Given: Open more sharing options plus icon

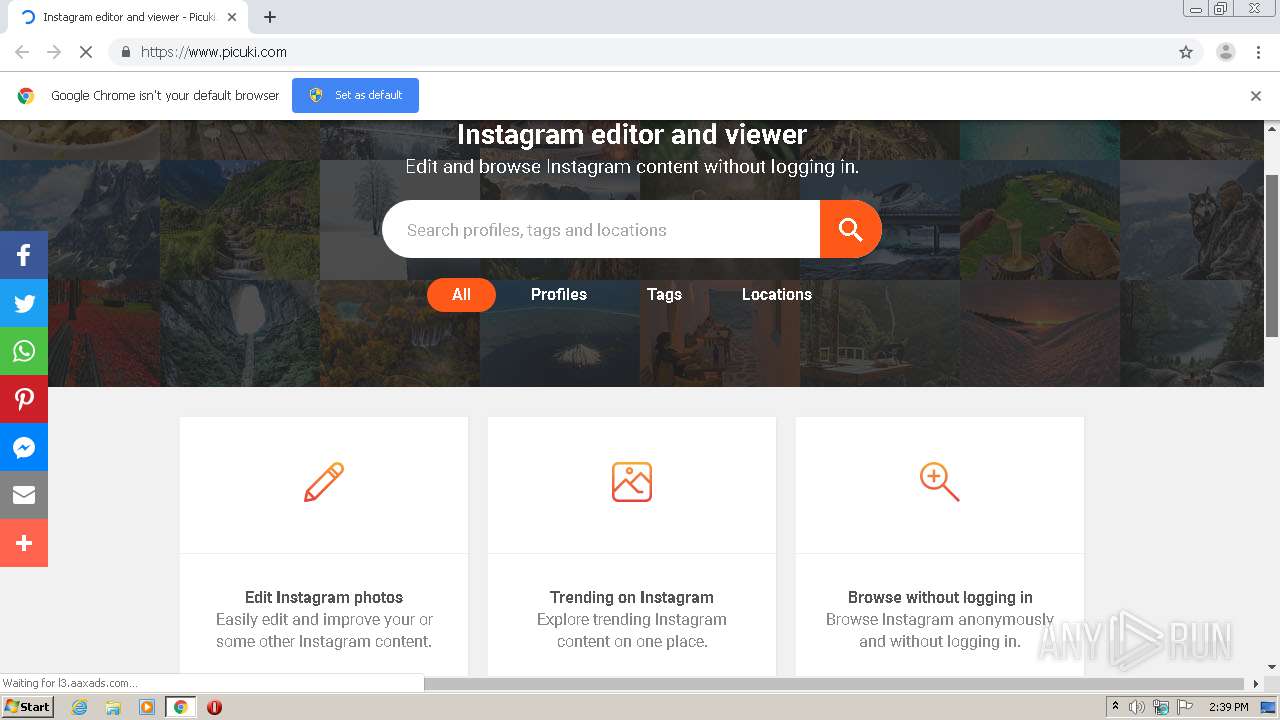Looking at the screenshot, I should (x=24, y=543).
